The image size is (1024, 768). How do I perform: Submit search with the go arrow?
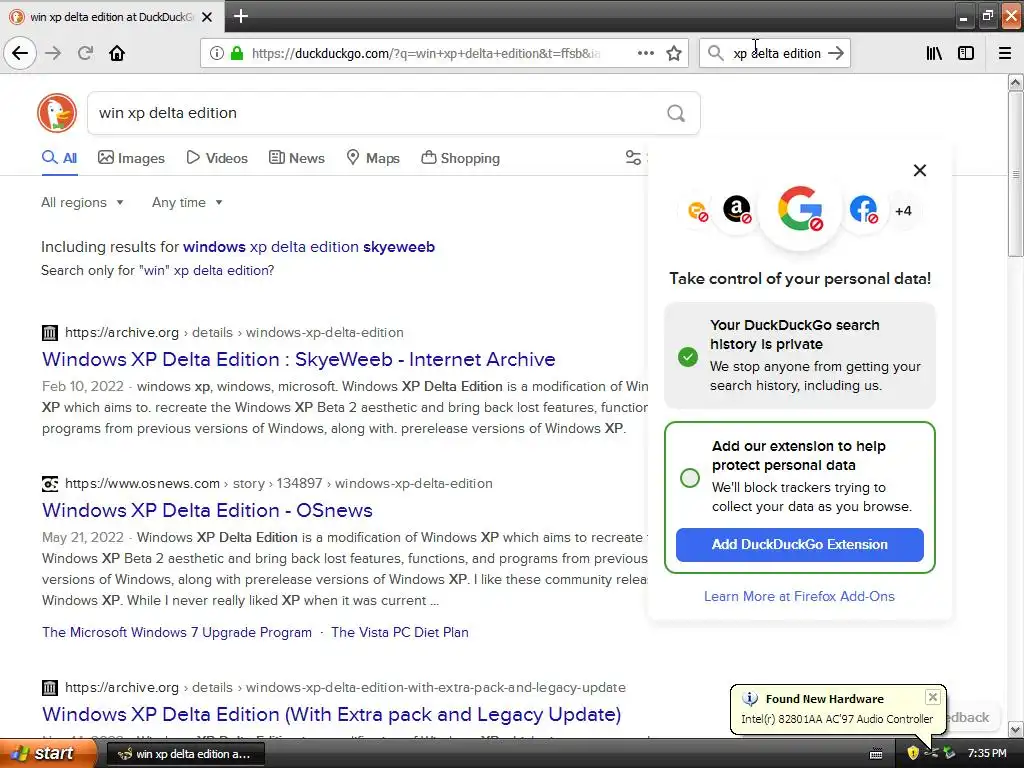point(836,53)
